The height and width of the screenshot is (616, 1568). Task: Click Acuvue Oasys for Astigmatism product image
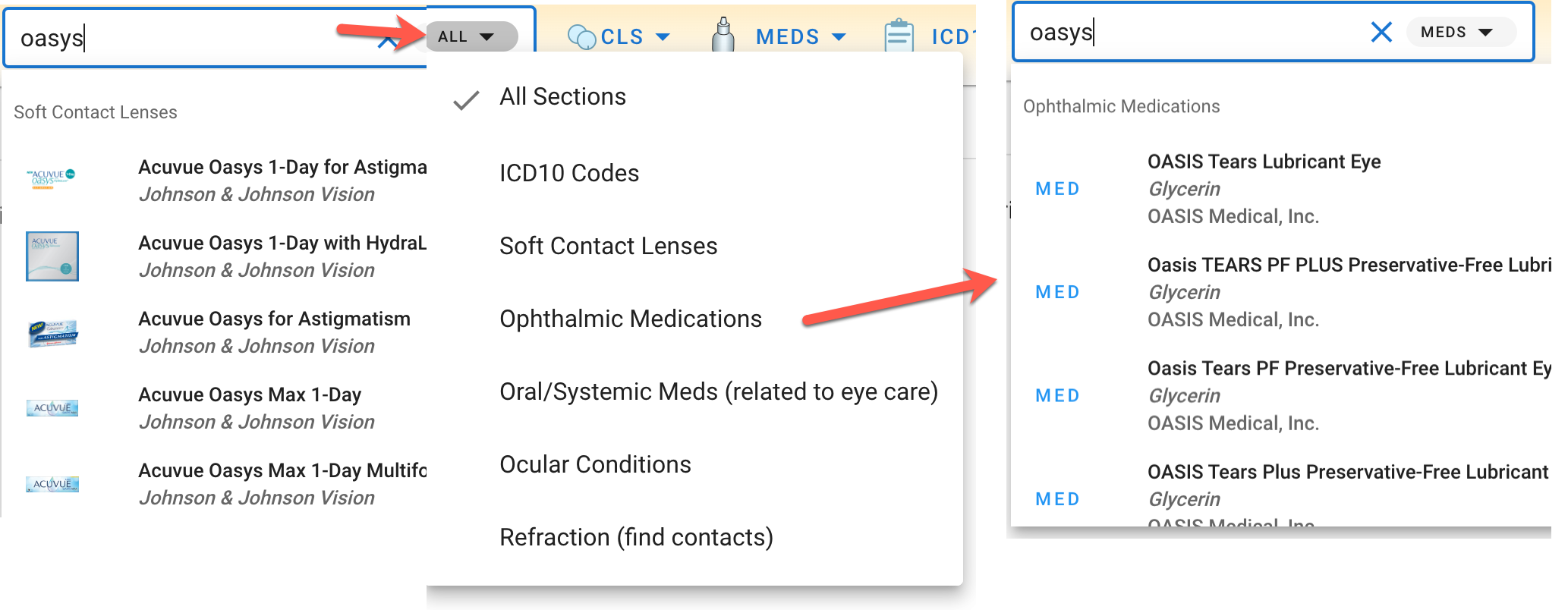tap(52, 332)
